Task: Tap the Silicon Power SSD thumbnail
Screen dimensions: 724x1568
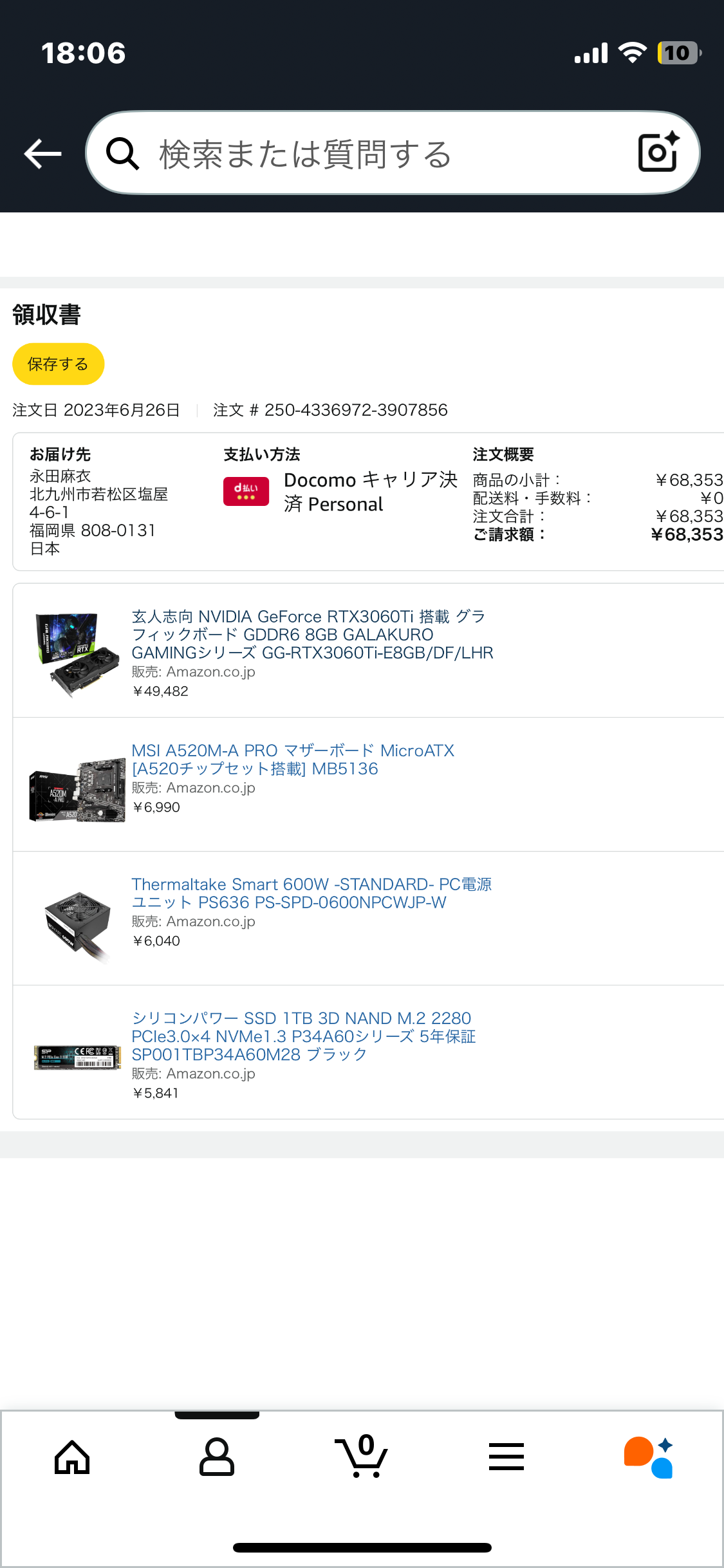Action: pos(77,1058)
